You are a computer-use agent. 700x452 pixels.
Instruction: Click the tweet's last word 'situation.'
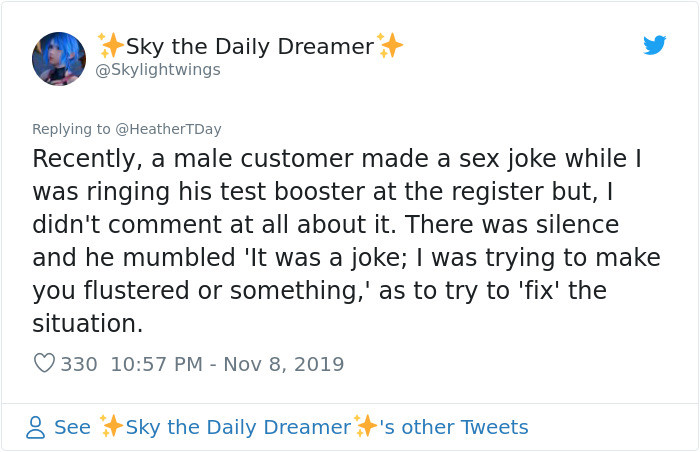pos(88,323)
